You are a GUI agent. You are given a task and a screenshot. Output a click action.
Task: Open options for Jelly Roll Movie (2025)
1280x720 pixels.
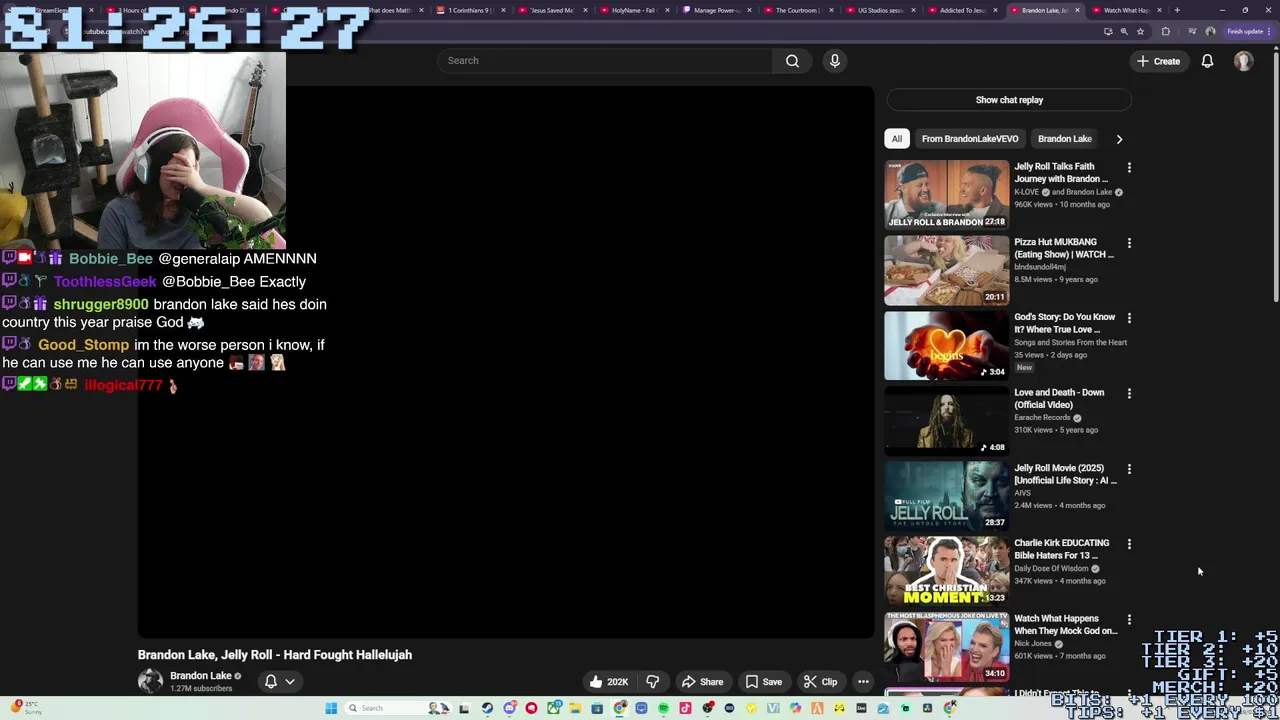point(1129,469)
